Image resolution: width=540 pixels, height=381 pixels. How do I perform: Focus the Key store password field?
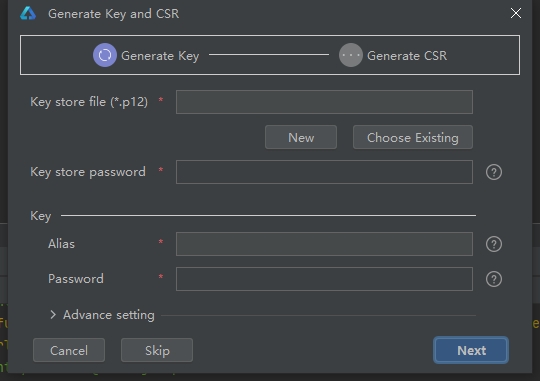click(x=324, y=172)
